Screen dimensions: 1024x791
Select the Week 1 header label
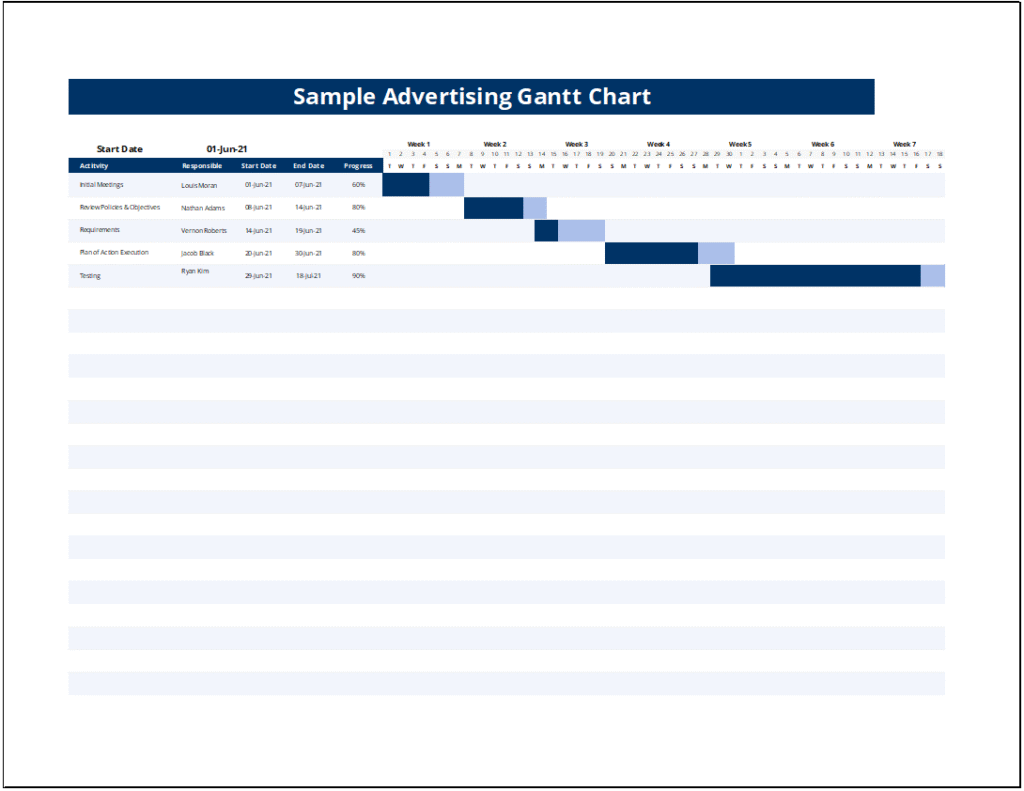[x=418, y=143]
